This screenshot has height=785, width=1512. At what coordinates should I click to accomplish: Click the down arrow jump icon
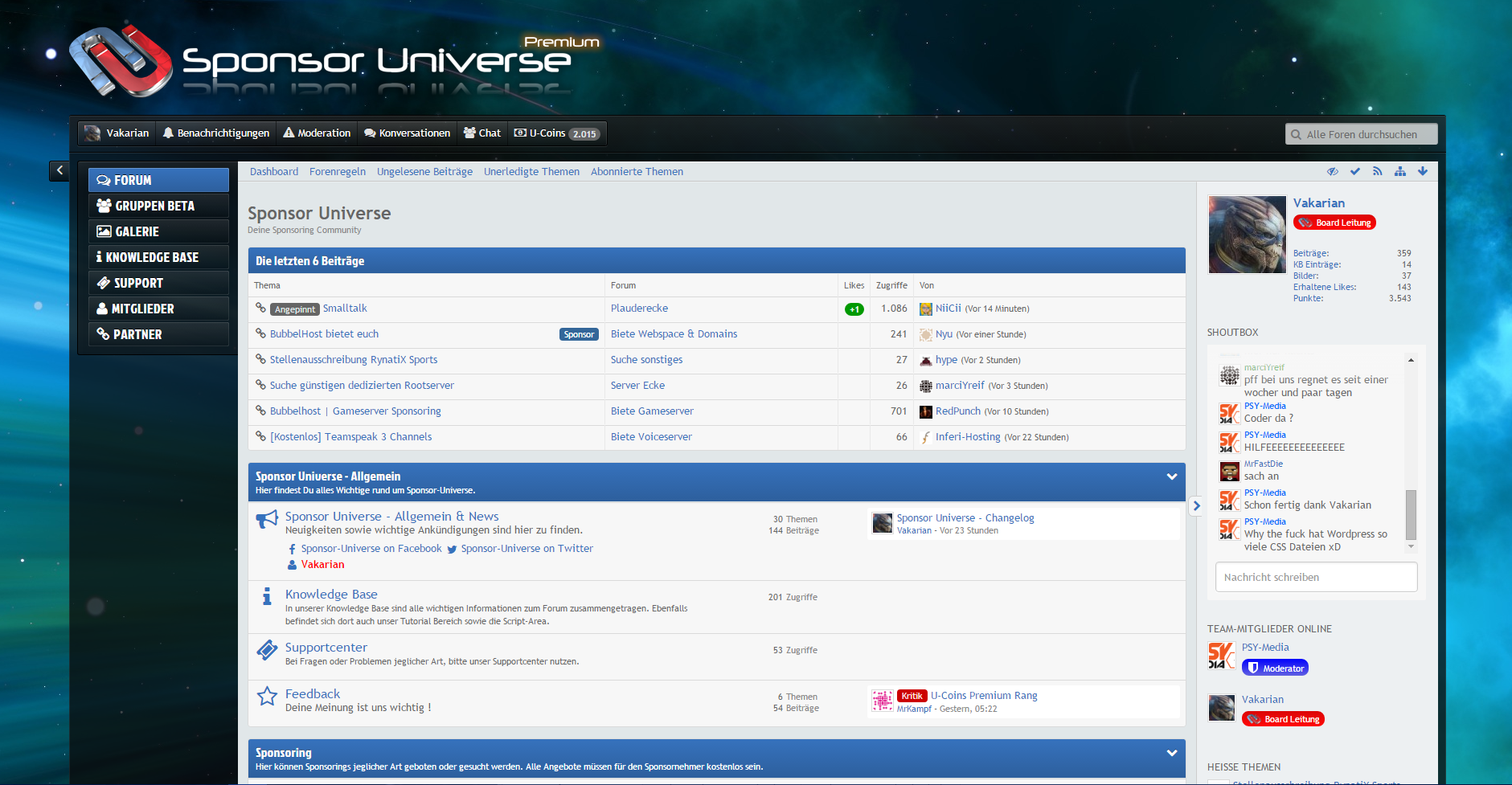pyautogui.click(x=1422, y=171)
